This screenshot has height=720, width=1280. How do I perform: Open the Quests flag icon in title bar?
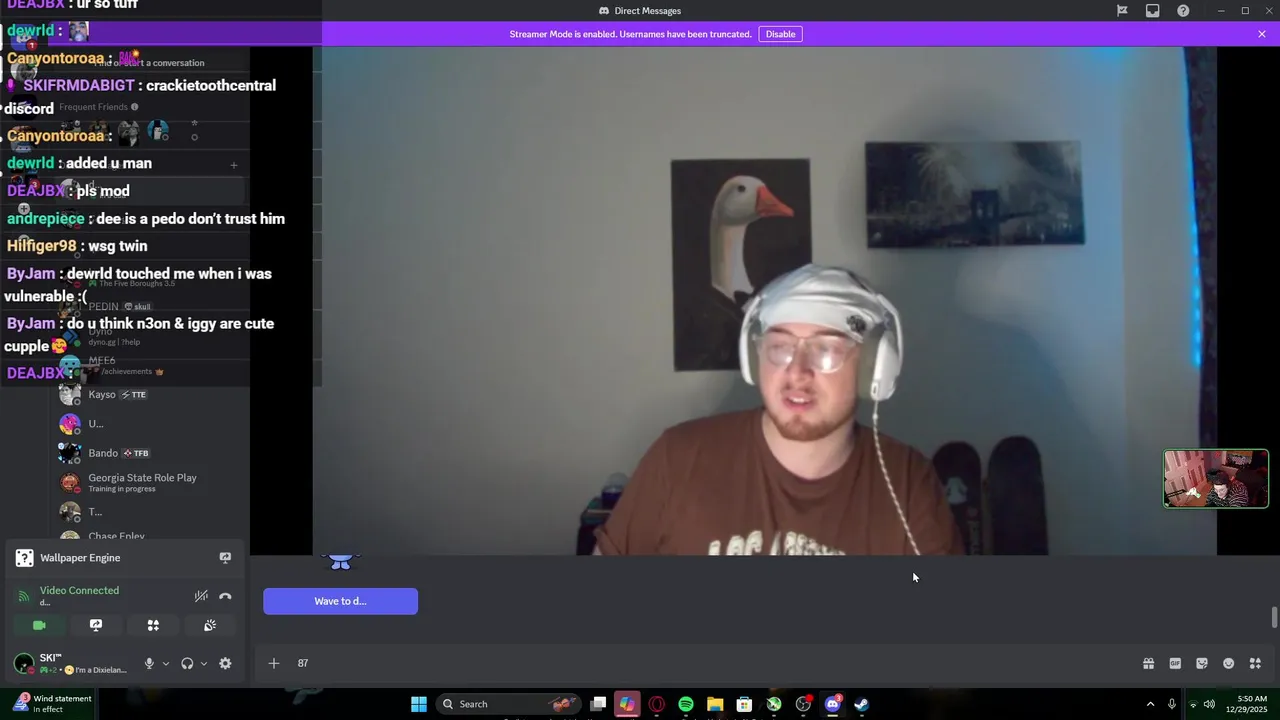[x=1122, y=11]
